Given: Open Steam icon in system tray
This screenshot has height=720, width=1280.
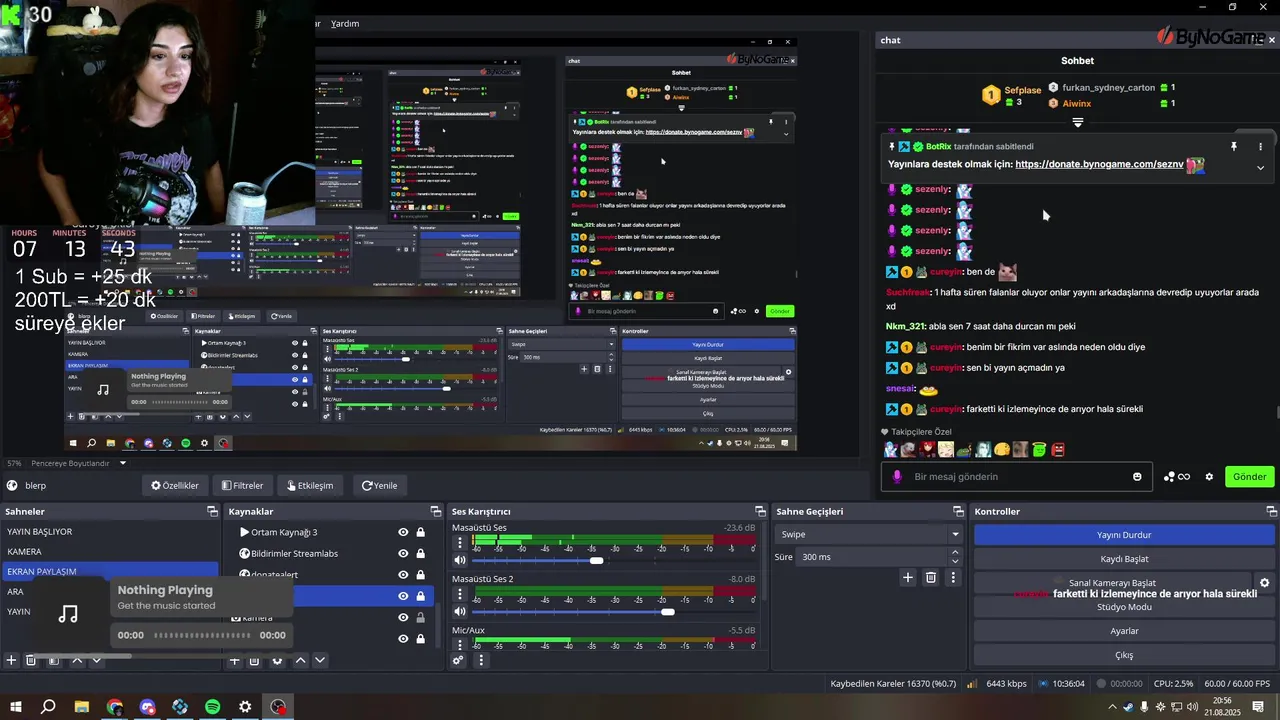Looking at the screenshot, I should [x=1128, y=707].
